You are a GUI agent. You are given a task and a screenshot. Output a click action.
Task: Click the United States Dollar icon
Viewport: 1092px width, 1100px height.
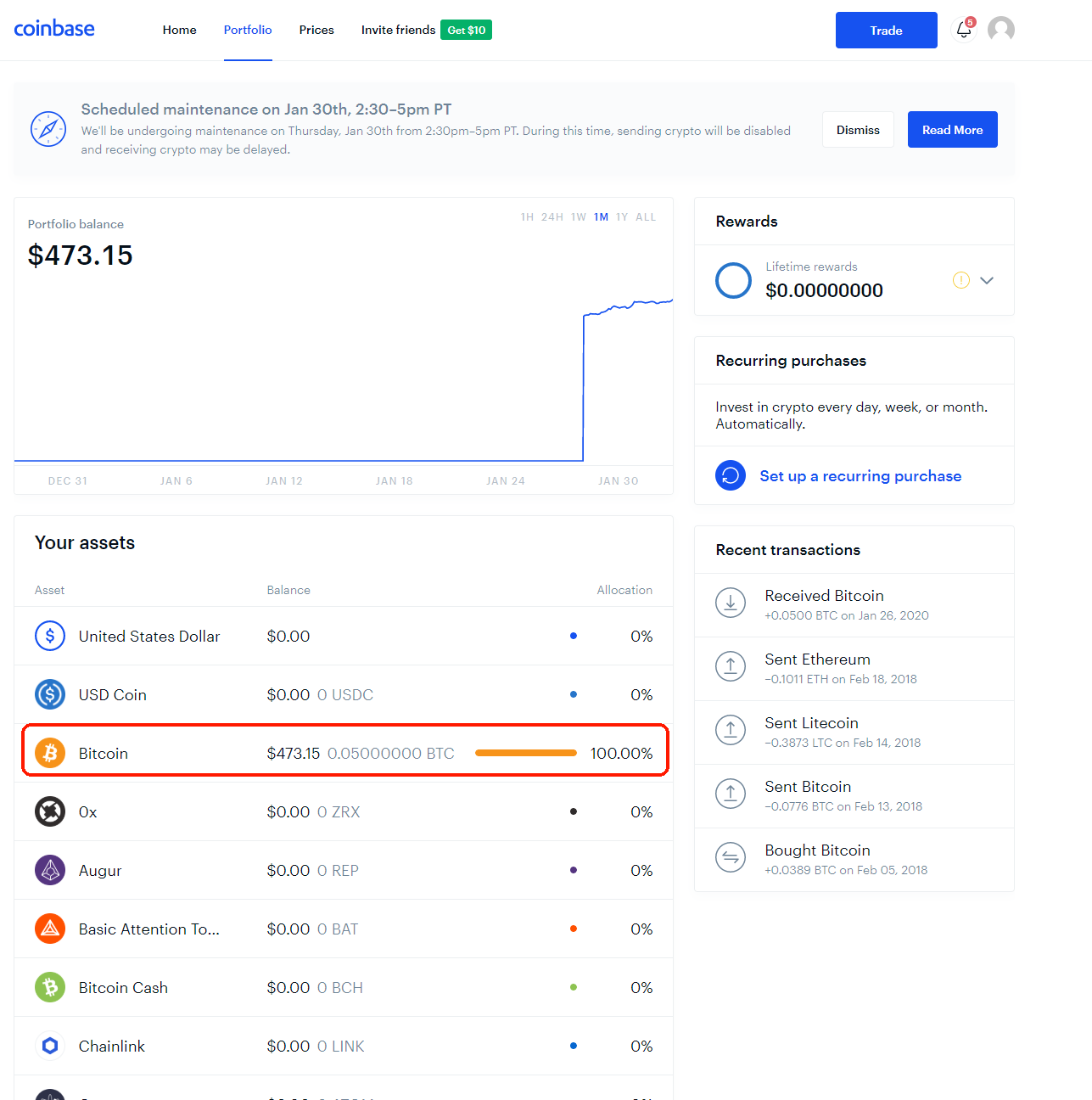(x=50, y=636)
